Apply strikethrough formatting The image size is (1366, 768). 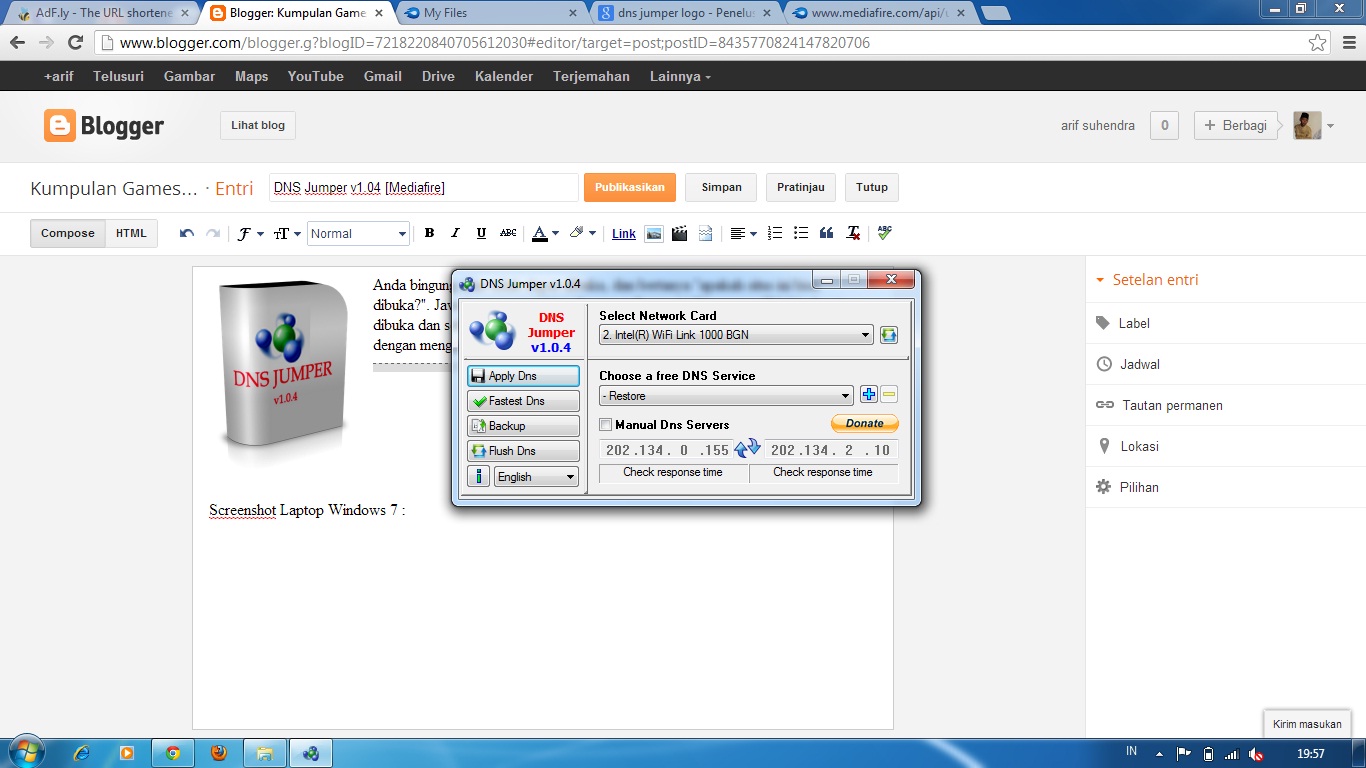[x=508, y=233]
